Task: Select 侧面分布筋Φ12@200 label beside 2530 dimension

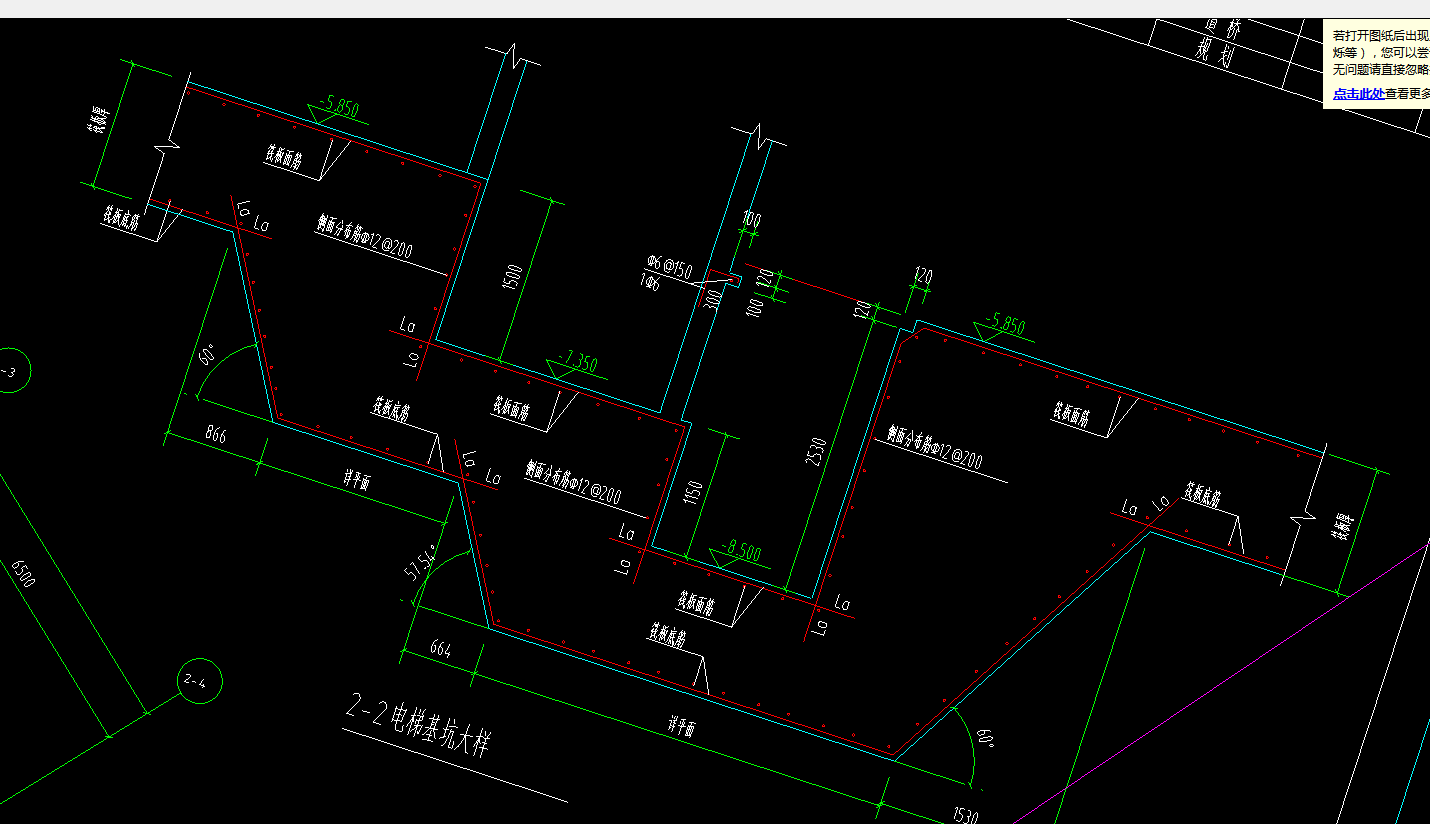Action: 935,446
